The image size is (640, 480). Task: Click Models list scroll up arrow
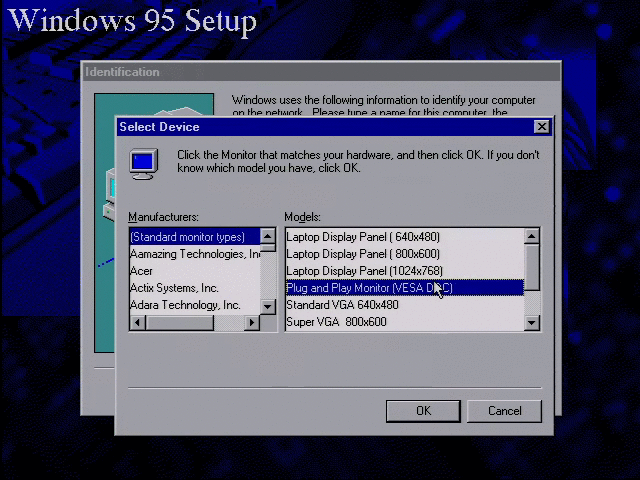[532, 236]
